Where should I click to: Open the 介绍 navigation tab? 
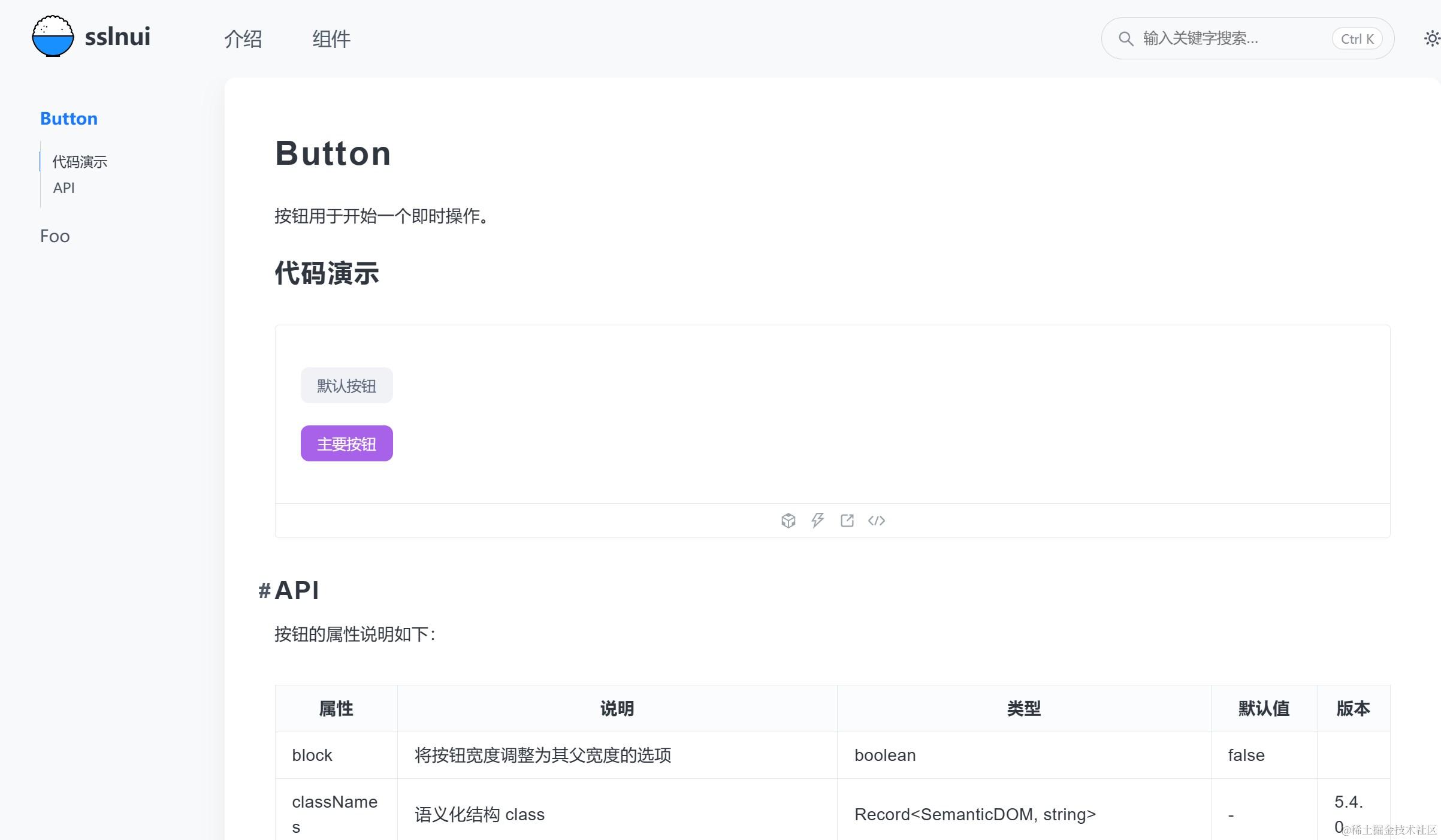click(243, 39)
